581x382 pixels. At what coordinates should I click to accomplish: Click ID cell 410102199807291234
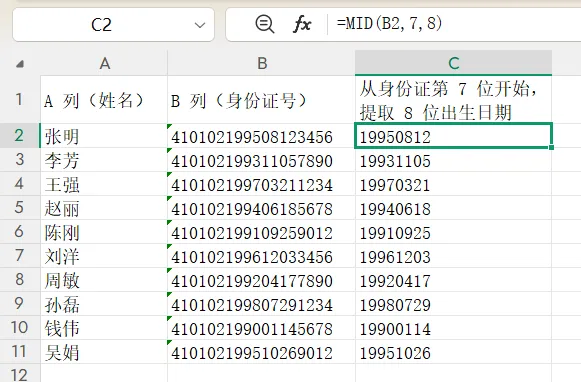tap(261, 304)
